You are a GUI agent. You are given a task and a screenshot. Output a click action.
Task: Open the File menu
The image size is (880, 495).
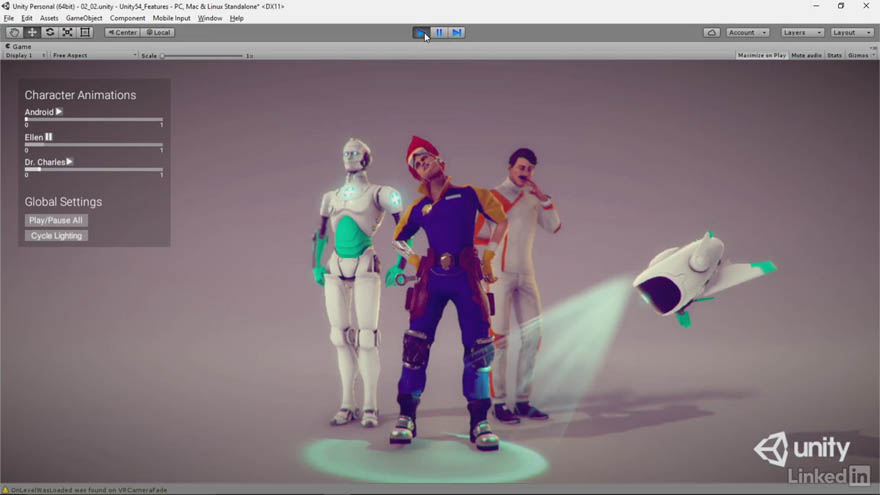point(9,18)
